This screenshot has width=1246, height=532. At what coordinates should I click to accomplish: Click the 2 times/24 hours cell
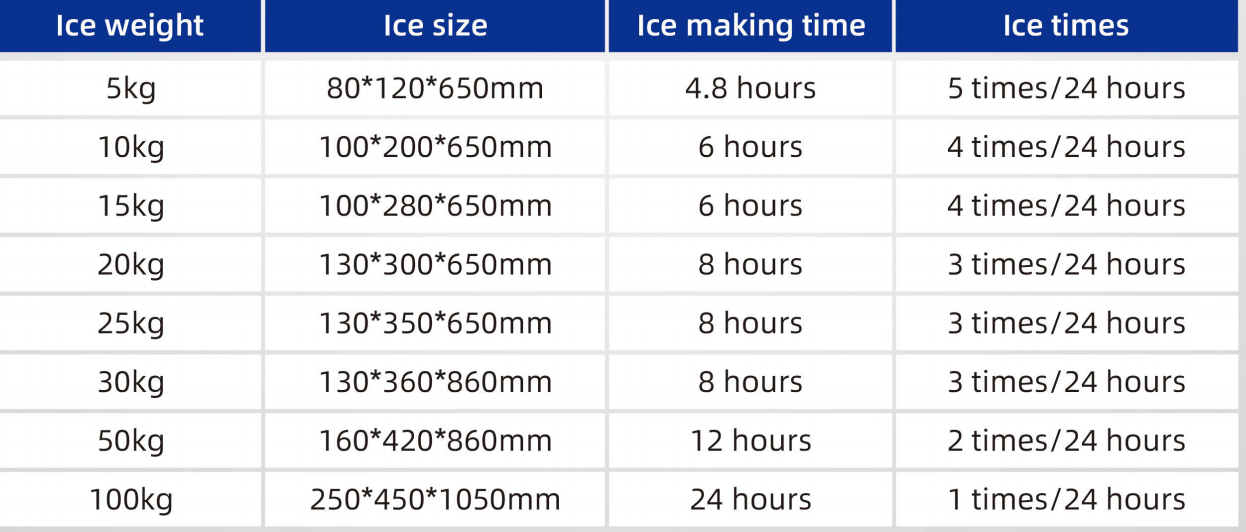click(x=1066, y=441)
